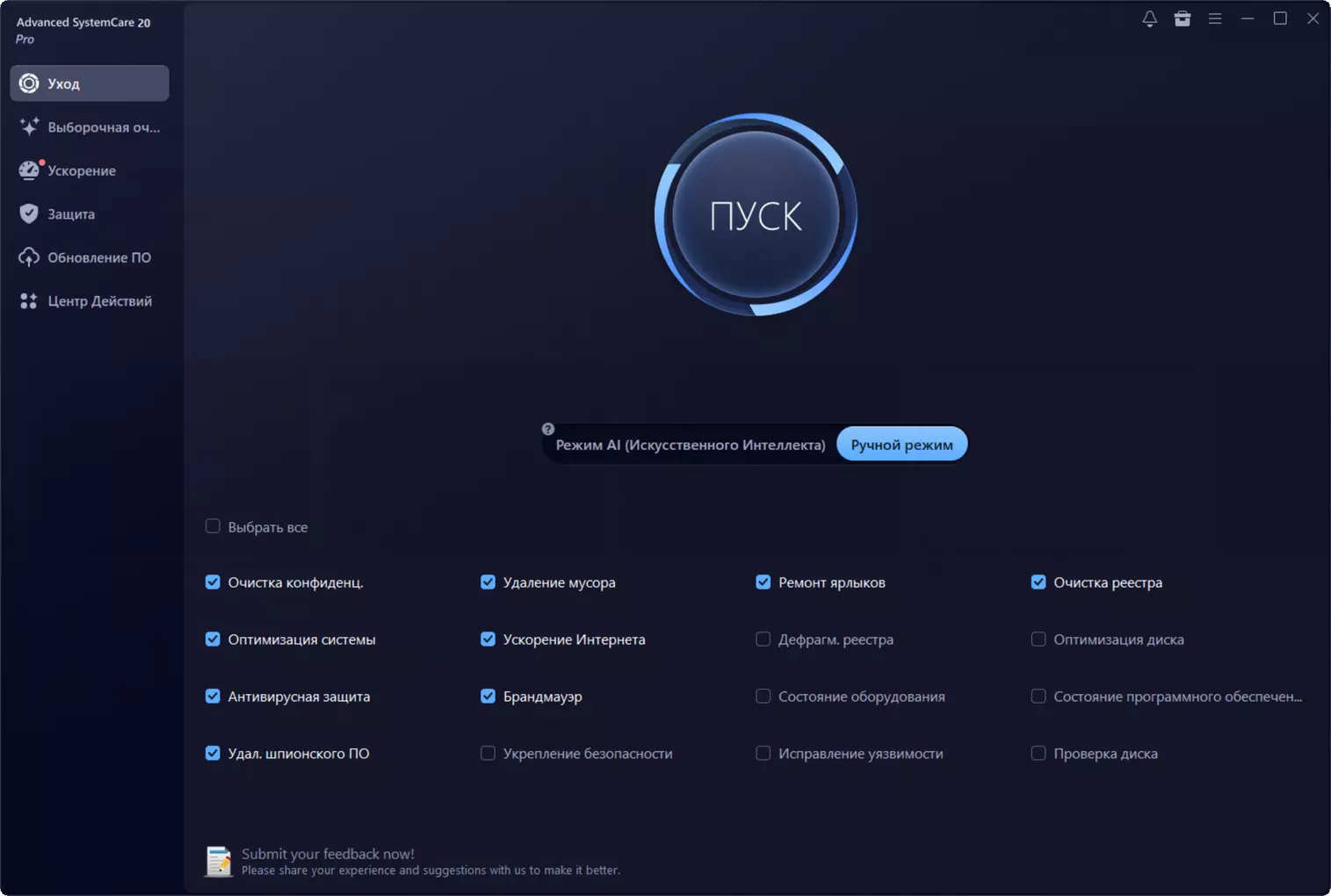The width and height of the screenshot is (1331, 896).
Task: Enable Дефрагм. реестра checkbox
Action: click(x=763, y=639)
